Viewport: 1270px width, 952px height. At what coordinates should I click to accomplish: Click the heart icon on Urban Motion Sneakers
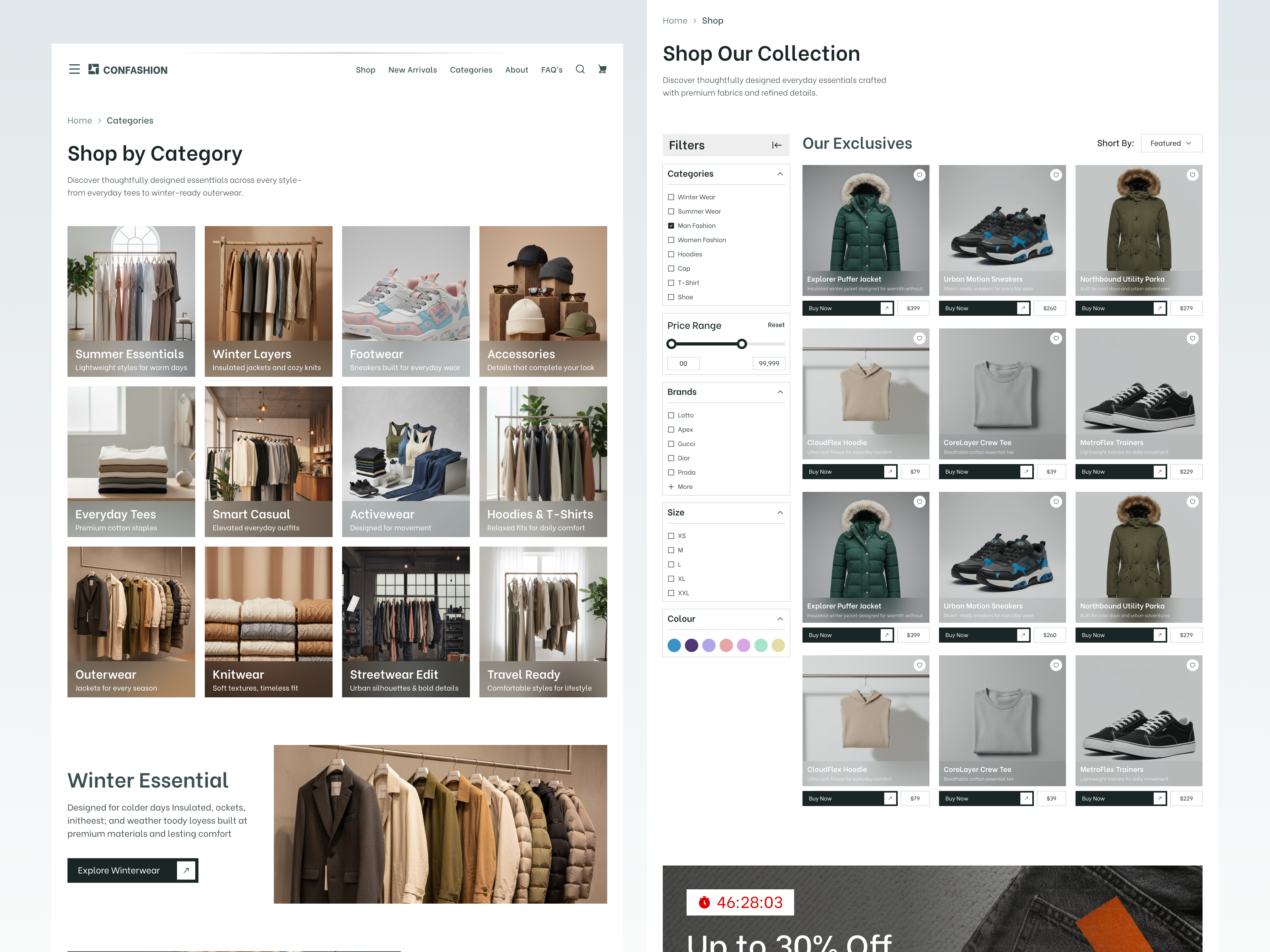pos(1056,175)
